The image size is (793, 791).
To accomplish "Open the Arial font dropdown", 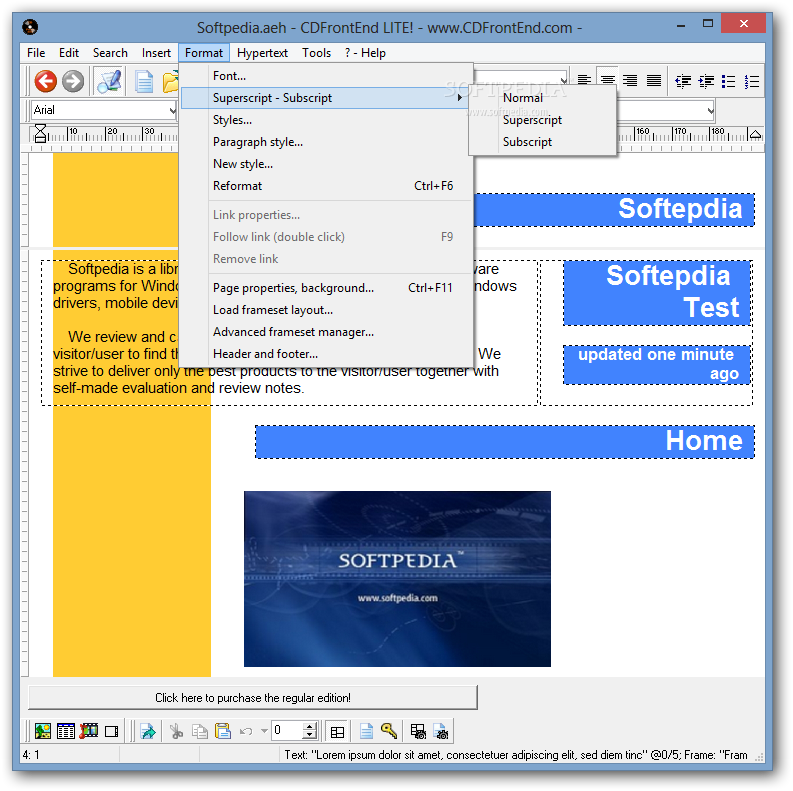I will click(x=172, y=110).
